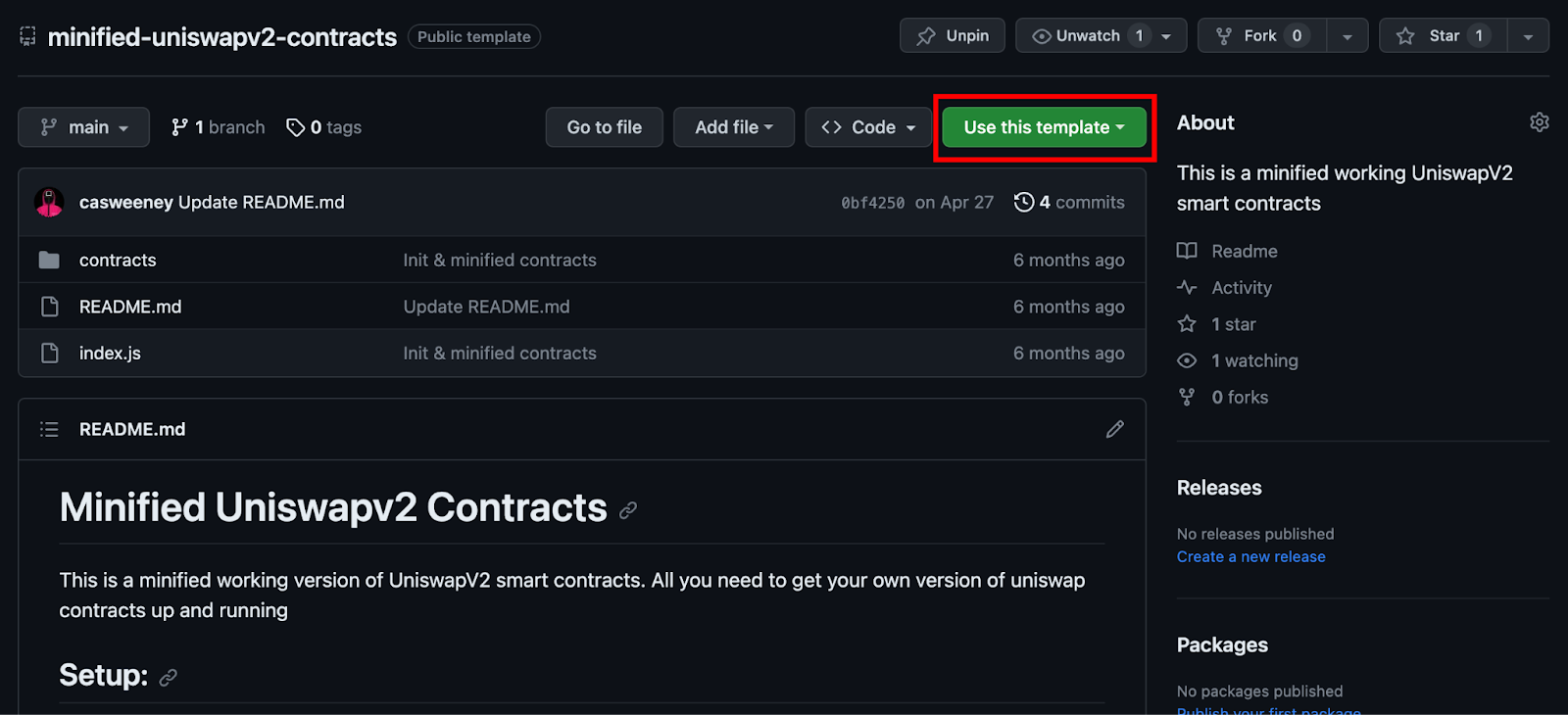Star this repository
This screenshot has height=715, width=1568.
click(1444, 36)
